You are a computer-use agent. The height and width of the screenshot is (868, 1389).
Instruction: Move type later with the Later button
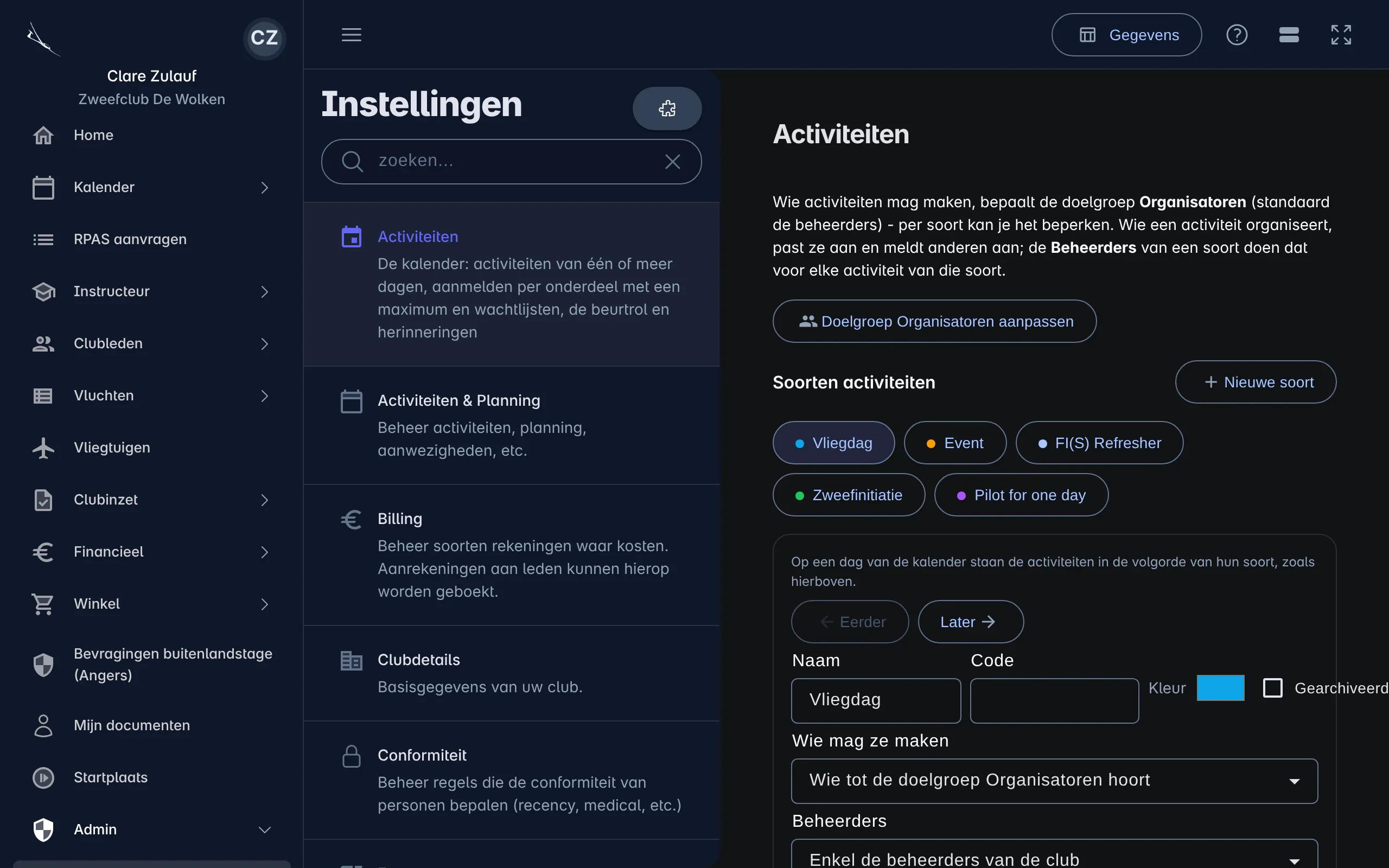click(971, 622)
